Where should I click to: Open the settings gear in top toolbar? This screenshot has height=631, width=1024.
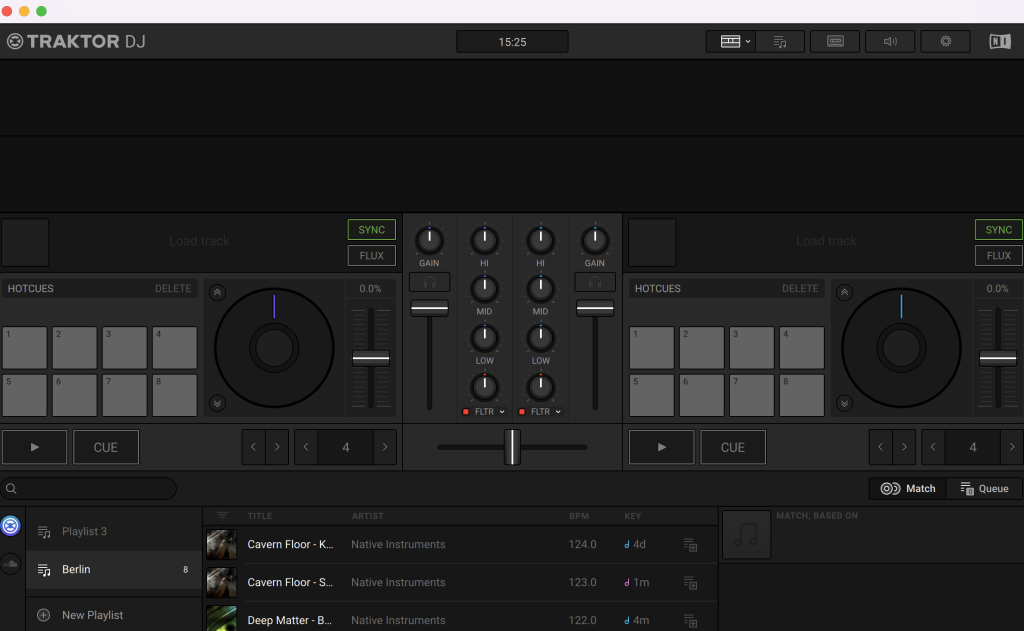[x=945, y=41]
